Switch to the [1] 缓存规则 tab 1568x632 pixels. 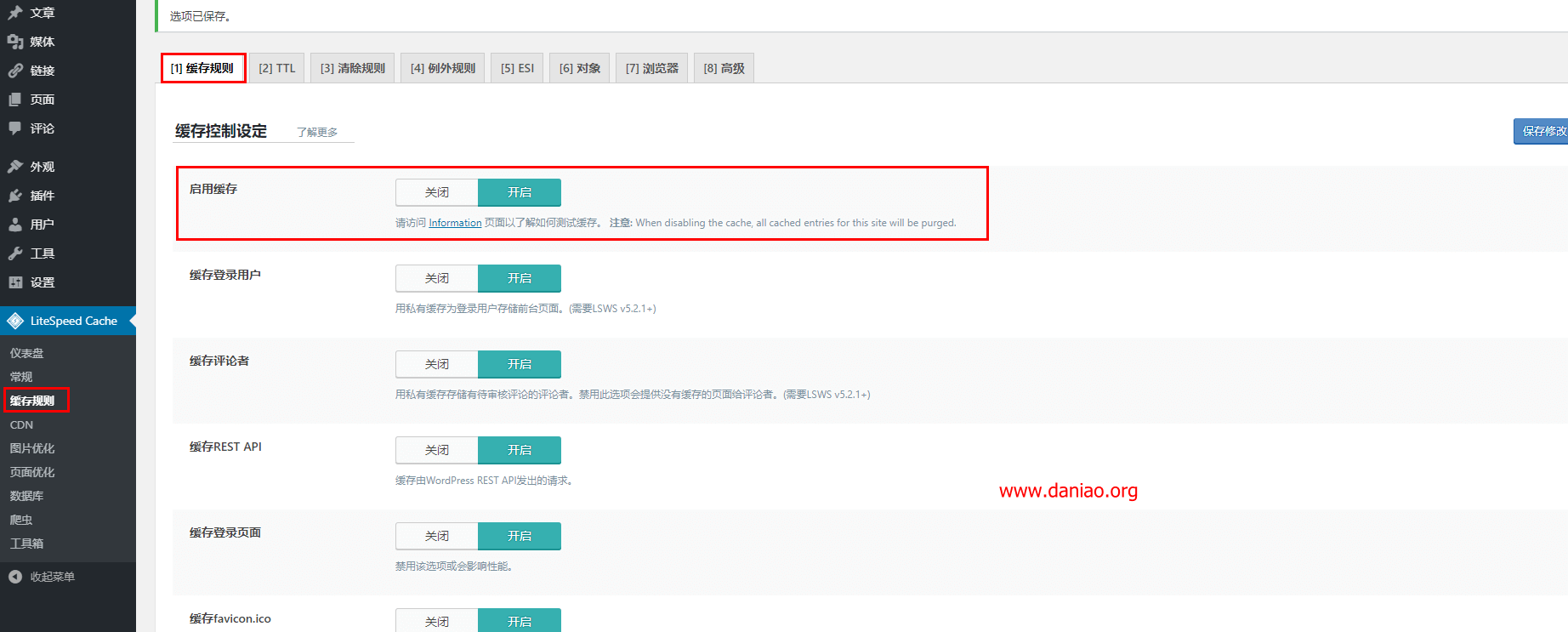[202, 68]
